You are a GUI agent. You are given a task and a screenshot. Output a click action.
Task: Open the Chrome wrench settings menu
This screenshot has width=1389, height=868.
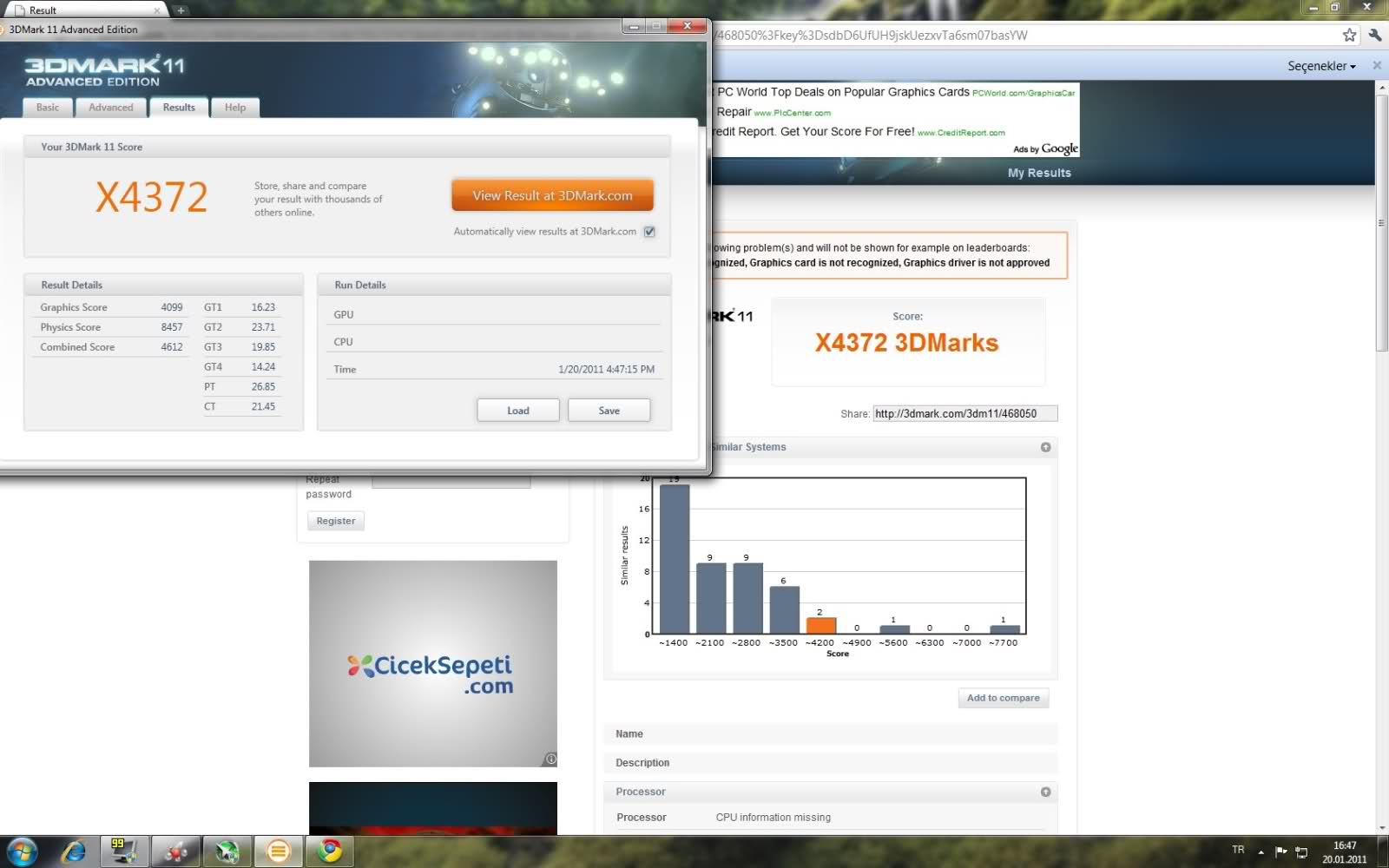click(x=1375, y=36)
